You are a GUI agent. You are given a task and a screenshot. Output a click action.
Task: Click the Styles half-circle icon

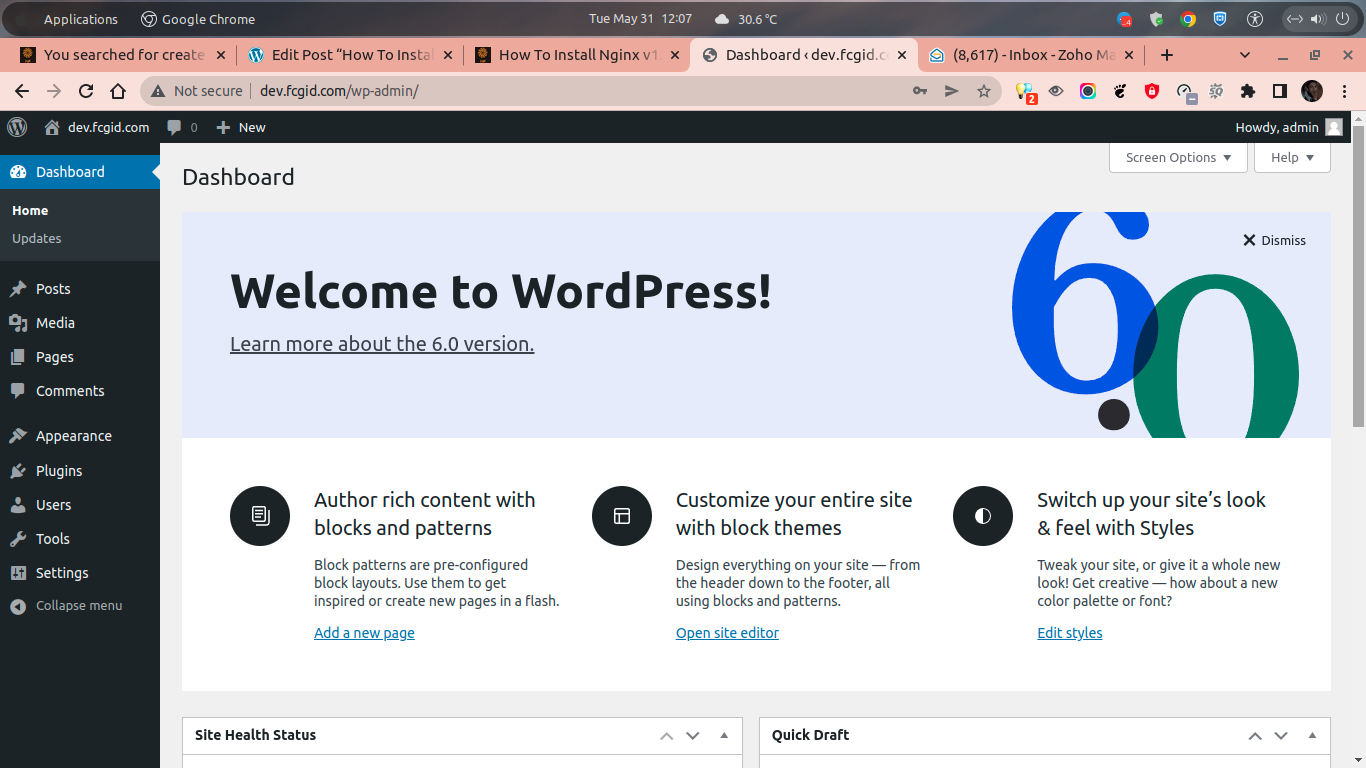coord(983,516)
